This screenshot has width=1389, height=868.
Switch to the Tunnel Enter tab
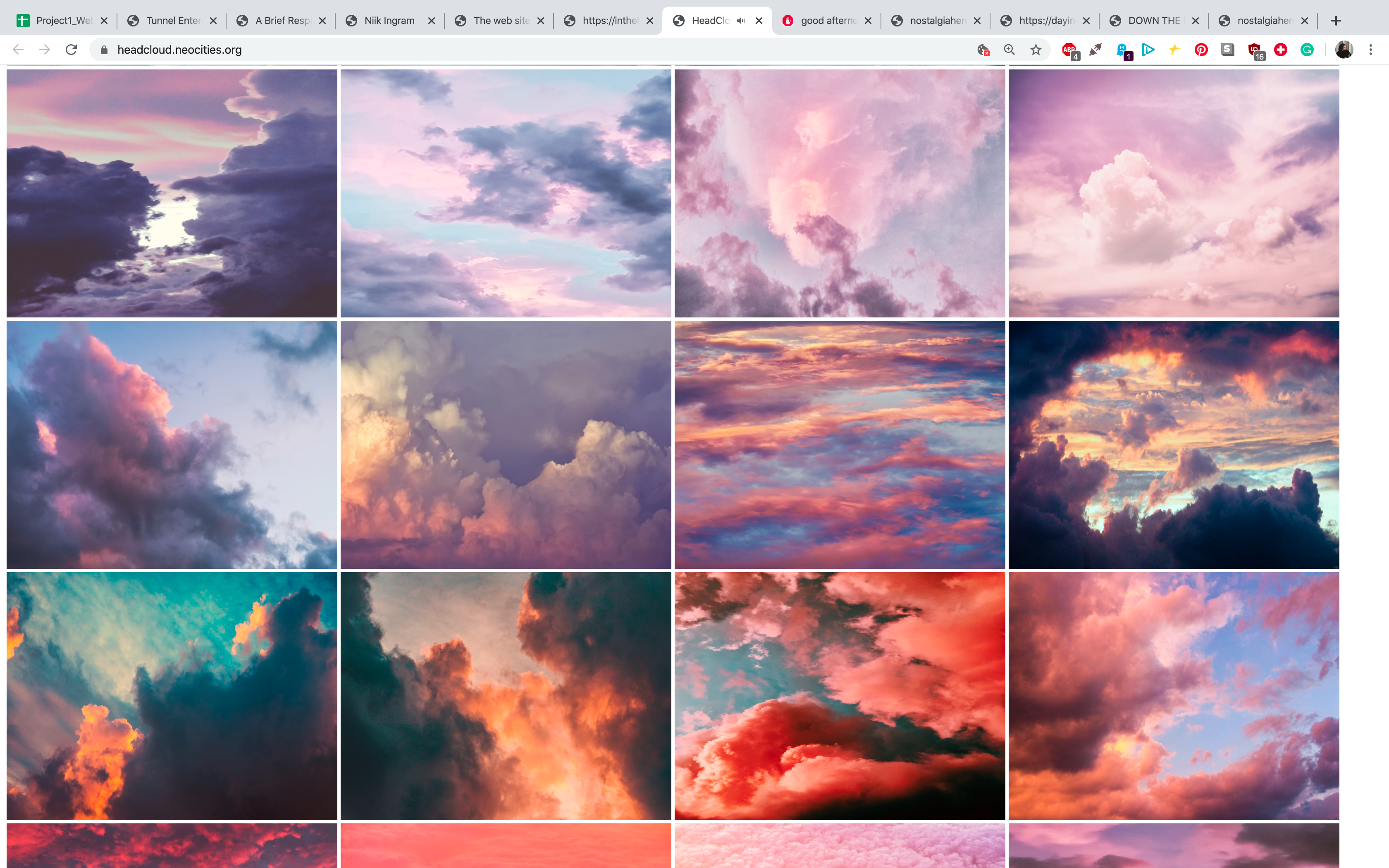click(172, 21)
